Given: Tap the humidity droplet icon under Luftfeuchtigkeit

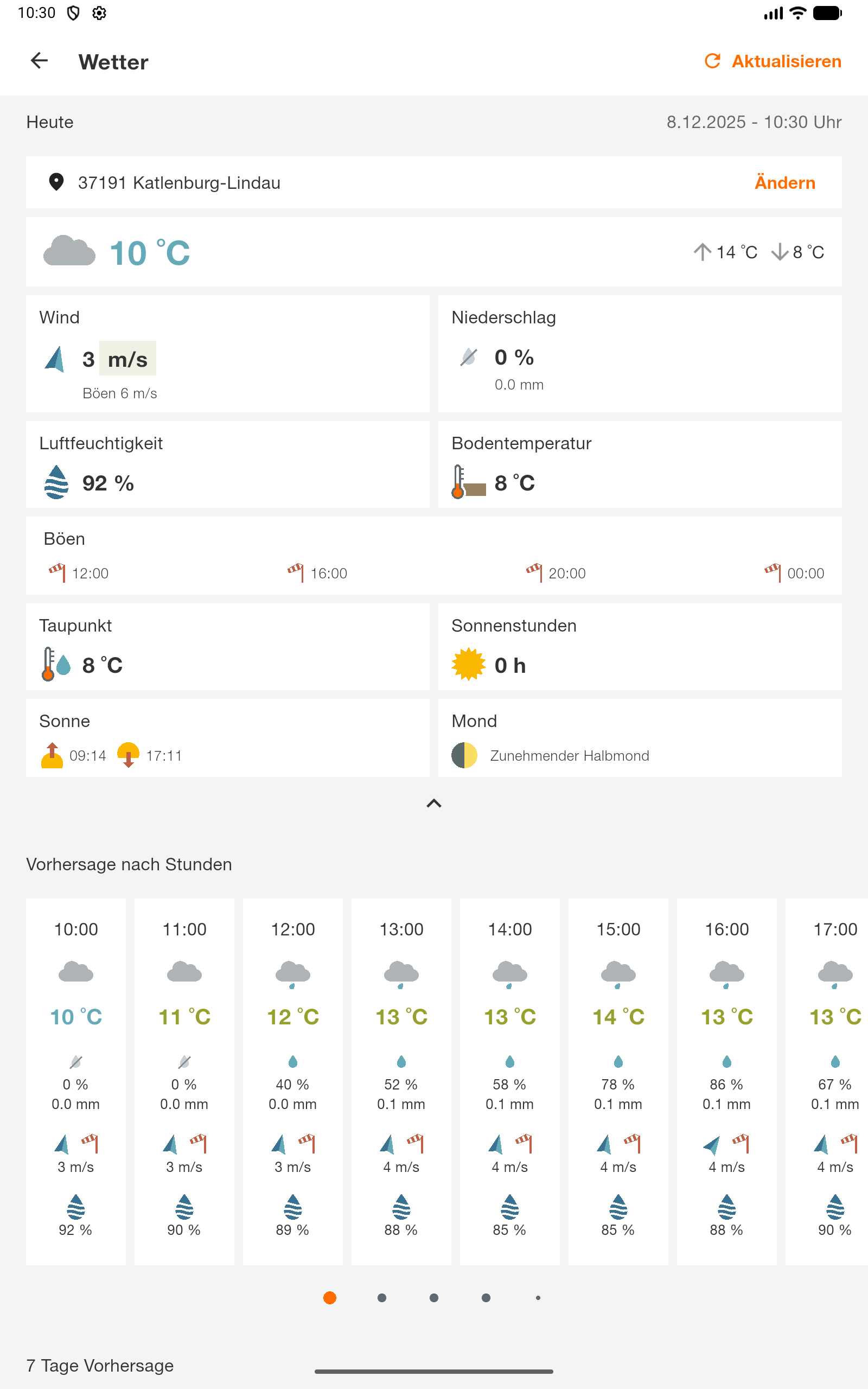Looking at the screenshot, I should pyautogui.click(x=56, y=482).
